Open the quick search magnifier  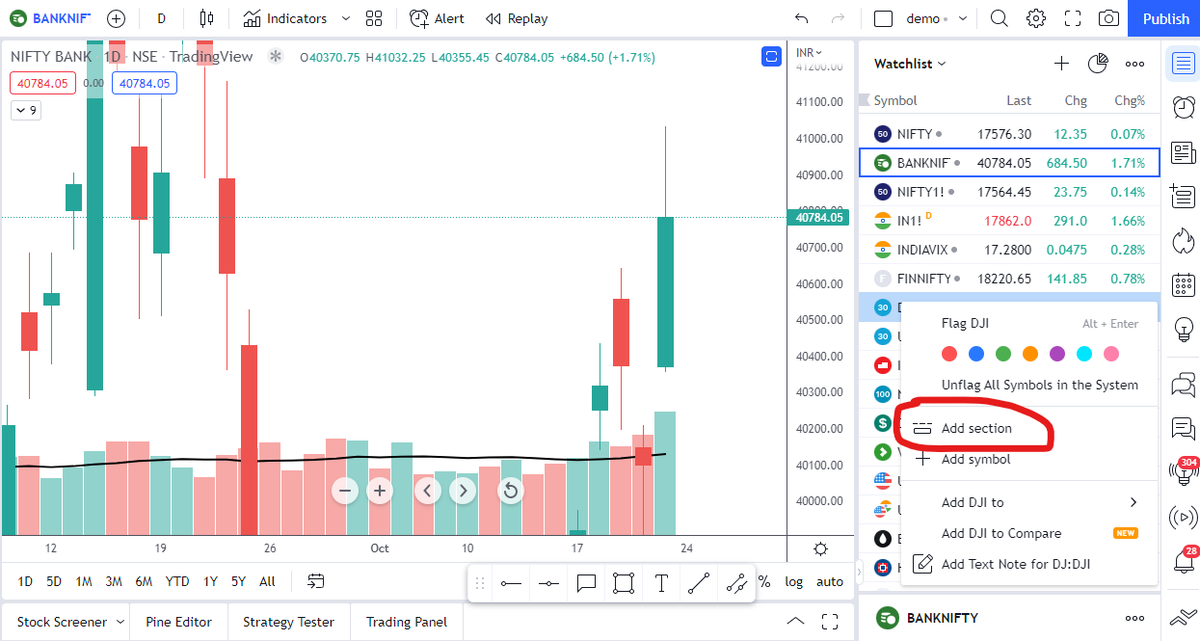tap(999, 18)
